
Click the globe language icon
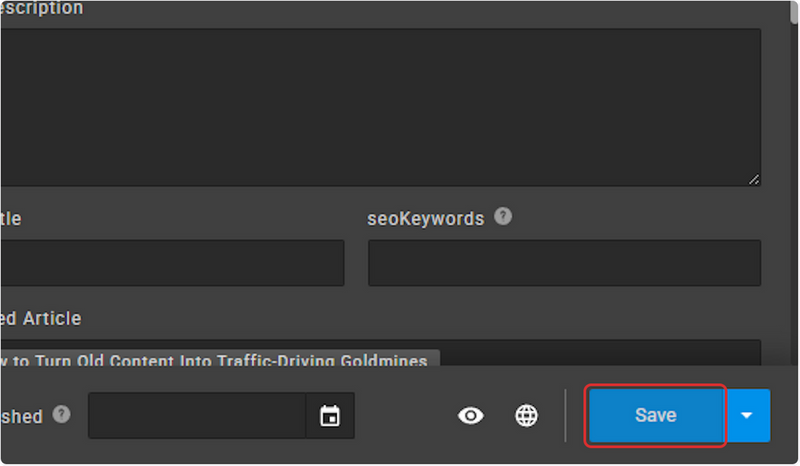tap(526, 415)
